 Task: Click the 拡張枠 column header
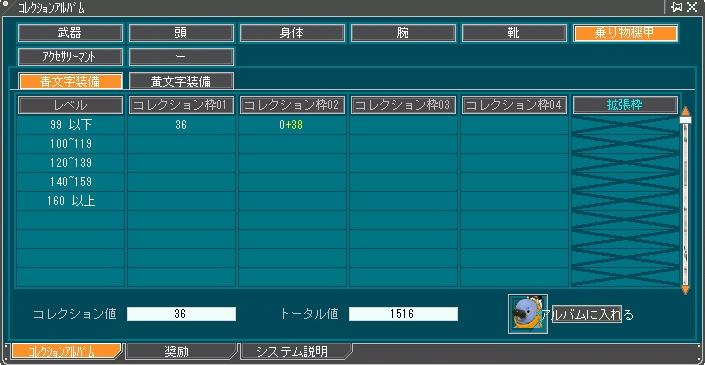[625, 105]
